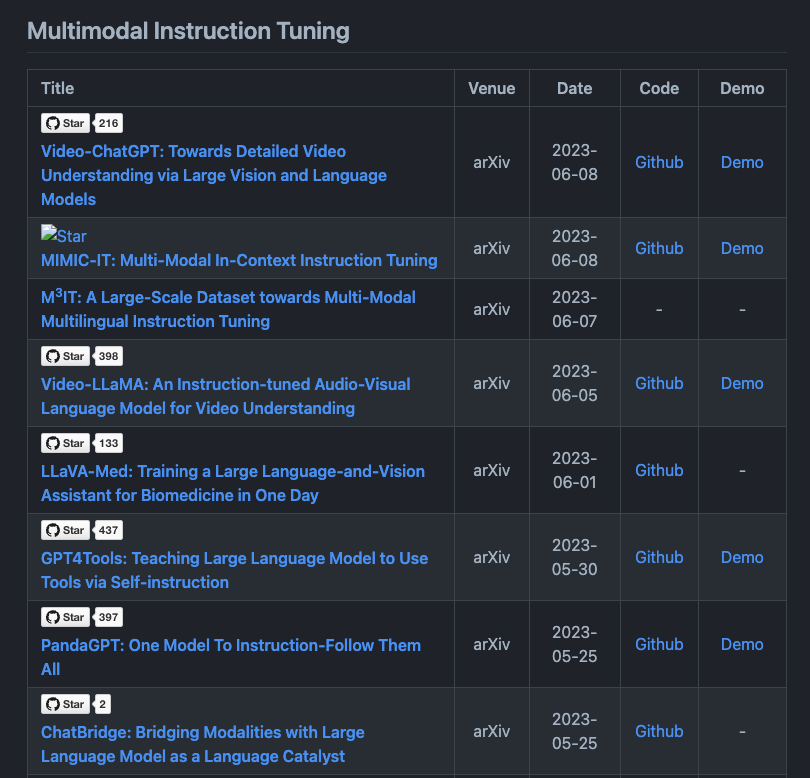Screen dimensions: 810x778
Task: Open the Video-LLaMA paper title link
Action: (x=226, y=396)
